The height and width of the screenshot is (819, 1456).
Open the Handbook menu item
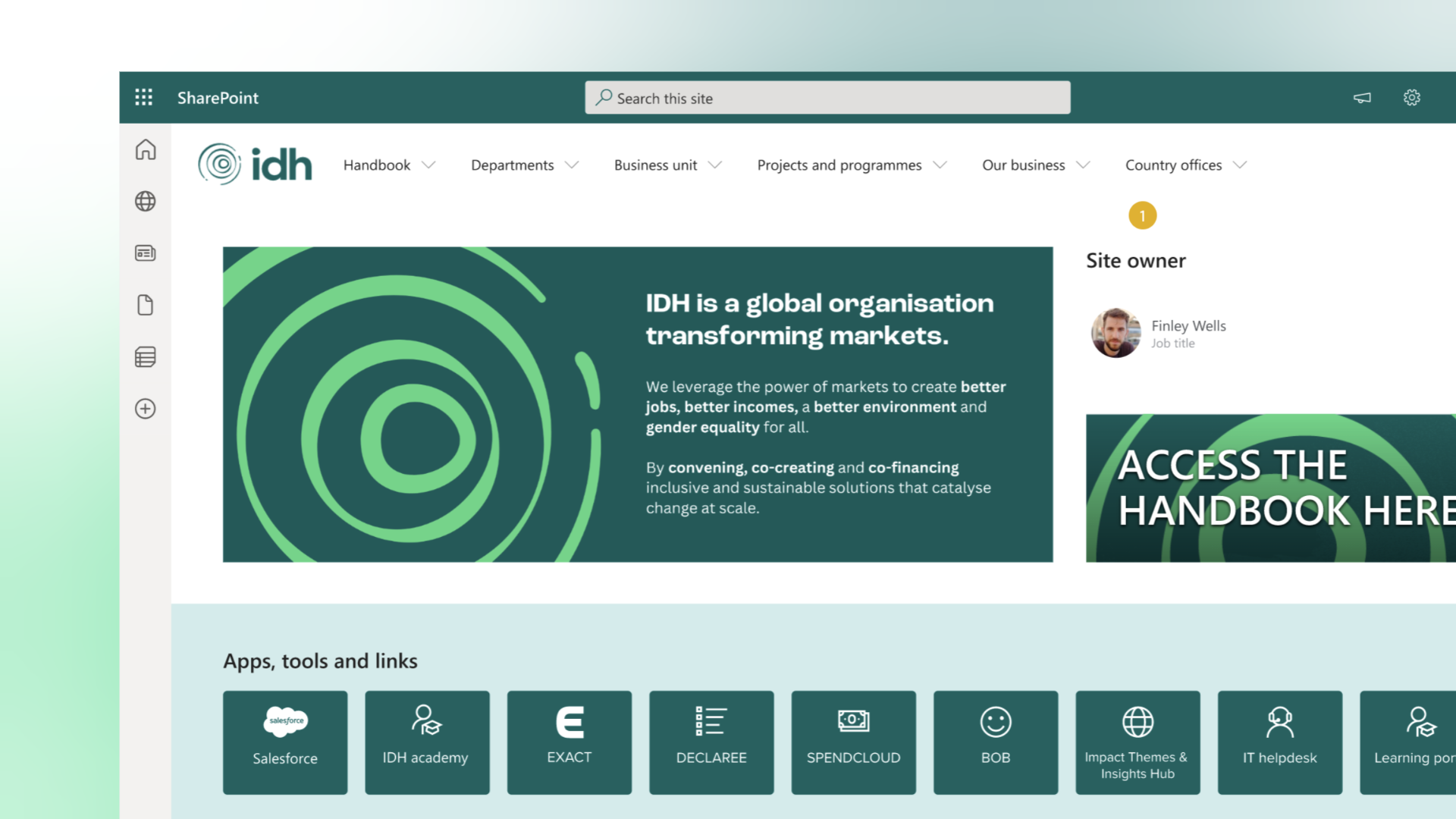point(376,165)
